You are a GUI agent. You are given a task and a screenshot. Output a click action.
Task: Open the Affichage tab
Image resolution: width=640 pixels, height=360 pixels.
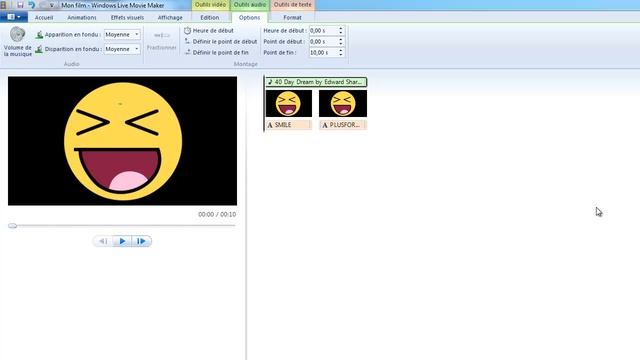coord(170,18)
